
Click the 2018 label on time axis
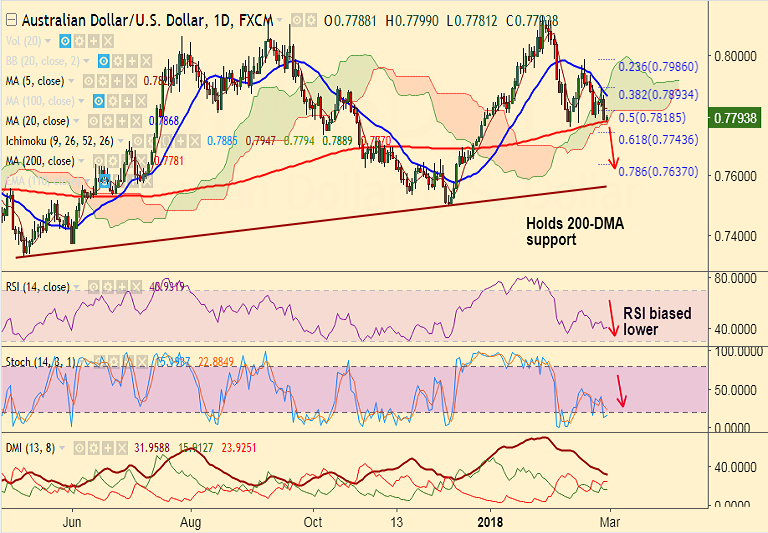click(490, 522)
